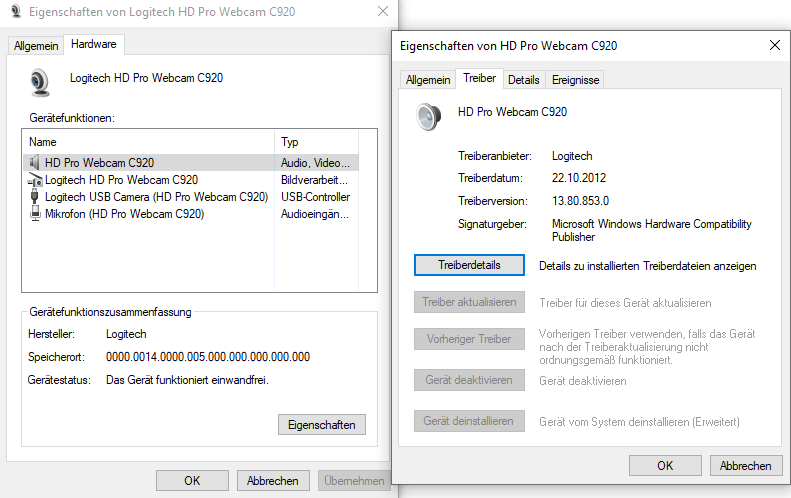
Task: Click driver version 13.80.853.0
Action: [x=581, y=201]
